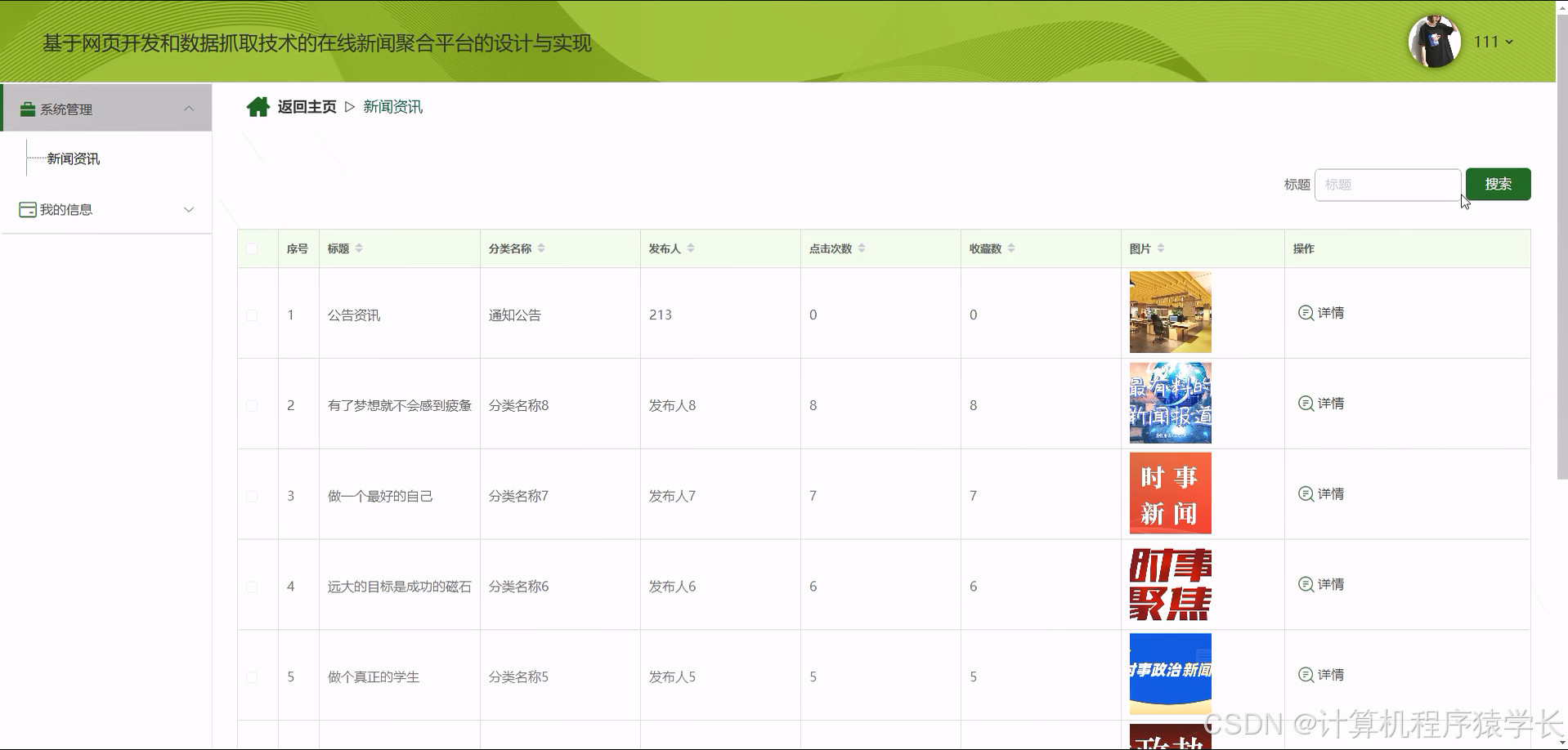Sort by 标题 column arrows
The height and width of the screenshot is (750, 1568).
359,248
